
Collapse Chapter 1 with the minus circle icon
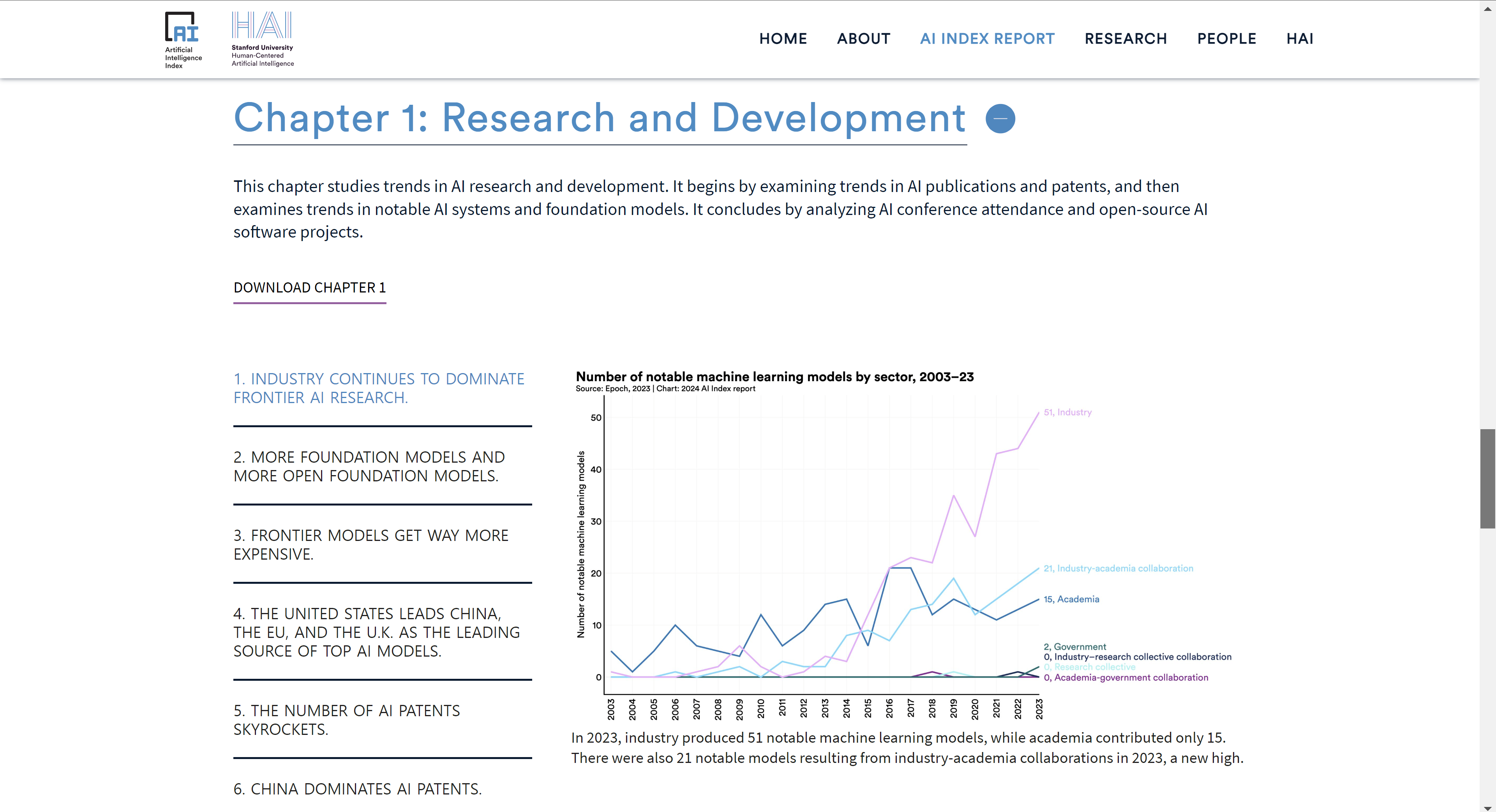(1000, 118)
